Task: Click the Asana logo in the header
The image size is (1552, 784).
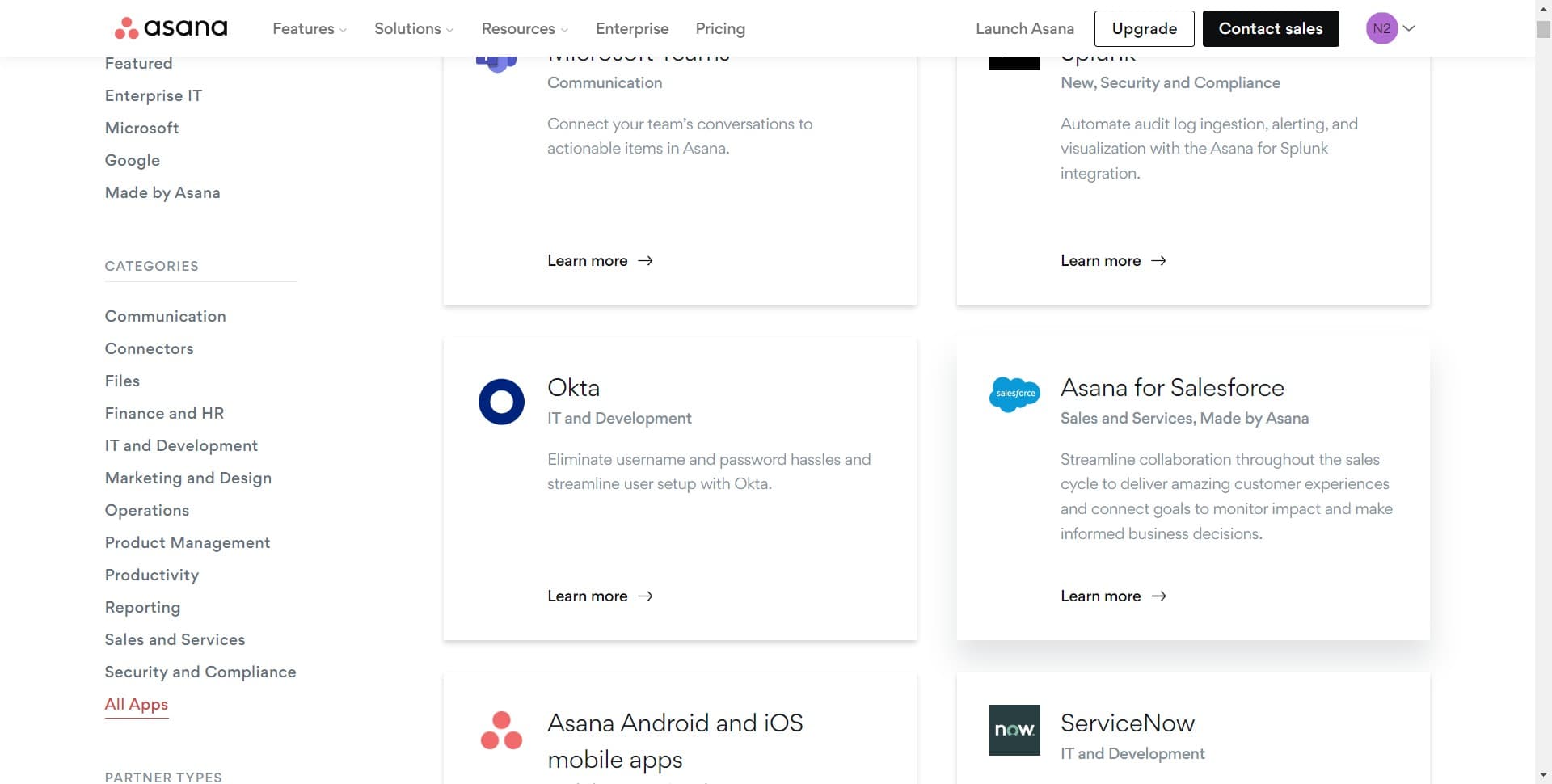Action: (170, 27)
